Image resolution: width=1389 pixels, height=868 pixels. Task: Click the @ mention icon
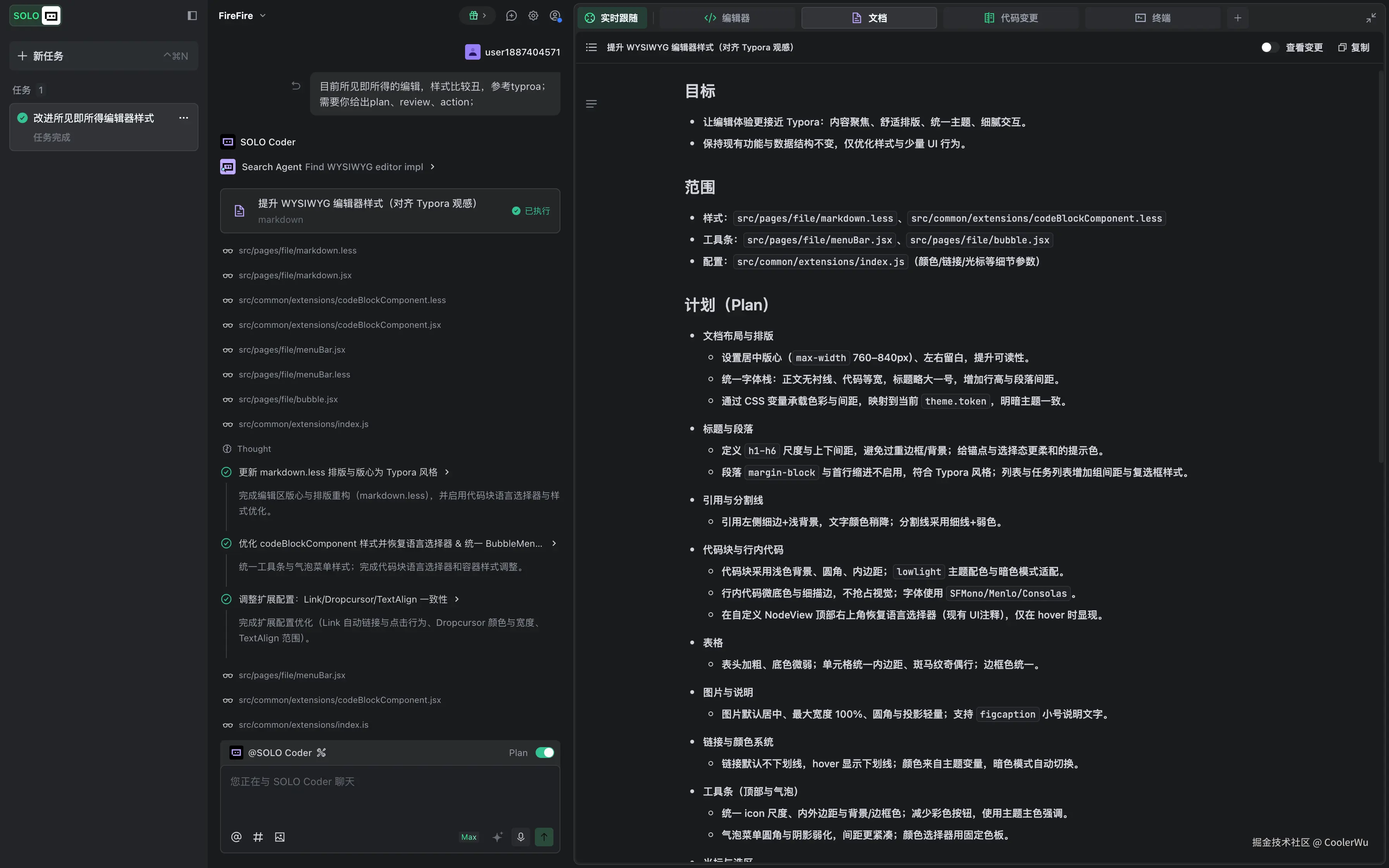tap(236, 837)
